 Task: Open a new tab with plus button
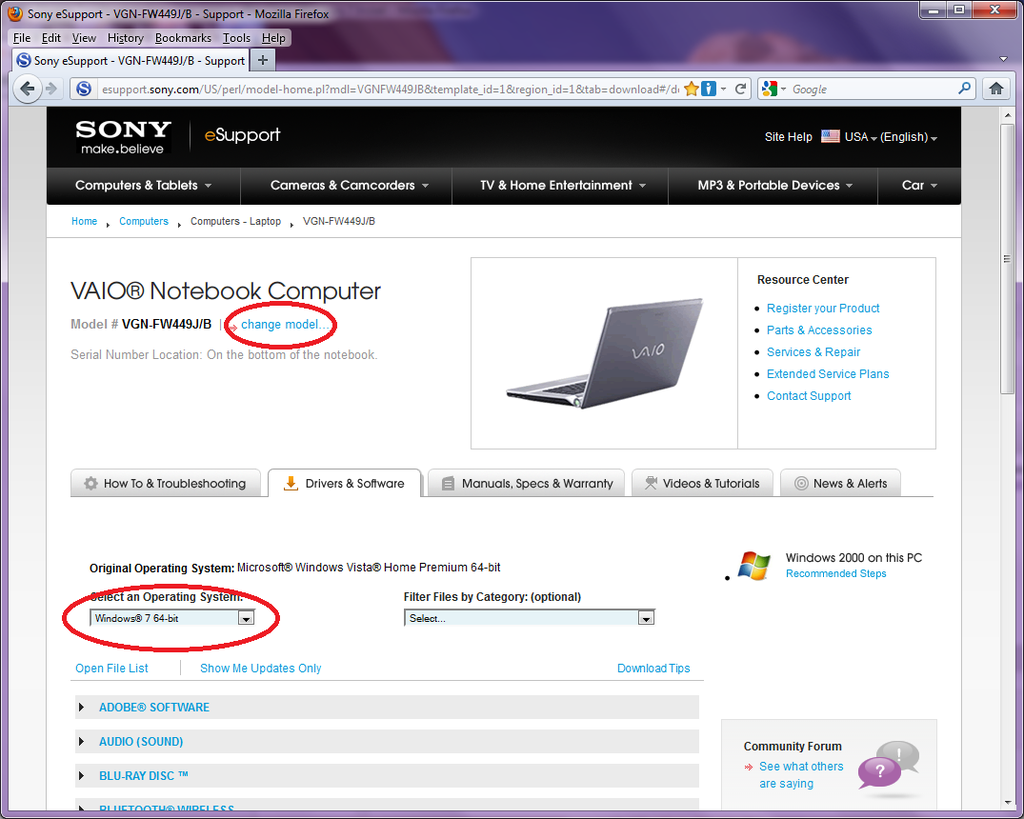[x=263, y=60]
